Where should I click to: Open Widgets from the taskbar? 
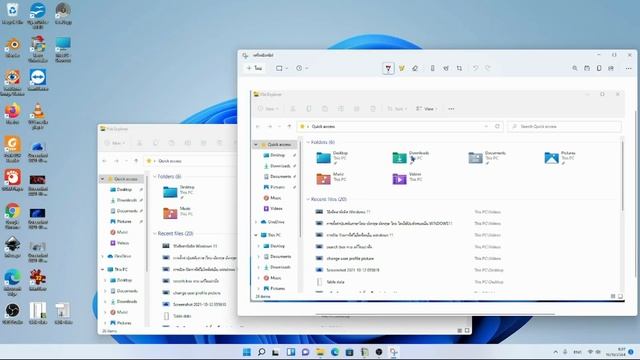coord(291,352)
